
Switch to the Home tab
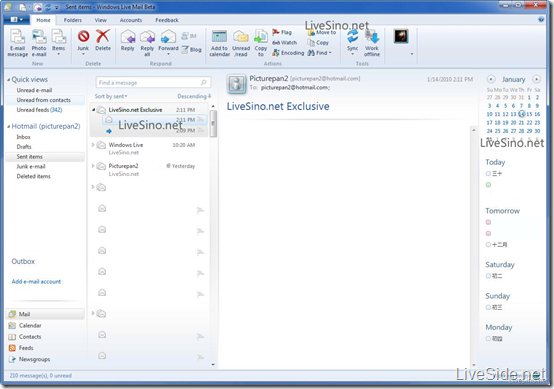point(43,20)
